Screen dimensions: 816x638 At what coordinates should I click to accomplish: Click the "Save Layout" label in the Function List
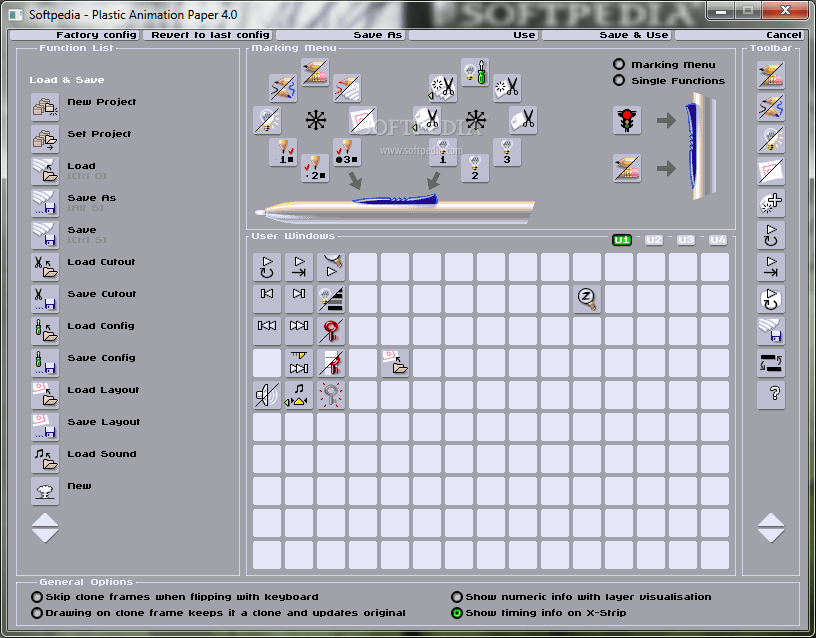click(104, 422)
